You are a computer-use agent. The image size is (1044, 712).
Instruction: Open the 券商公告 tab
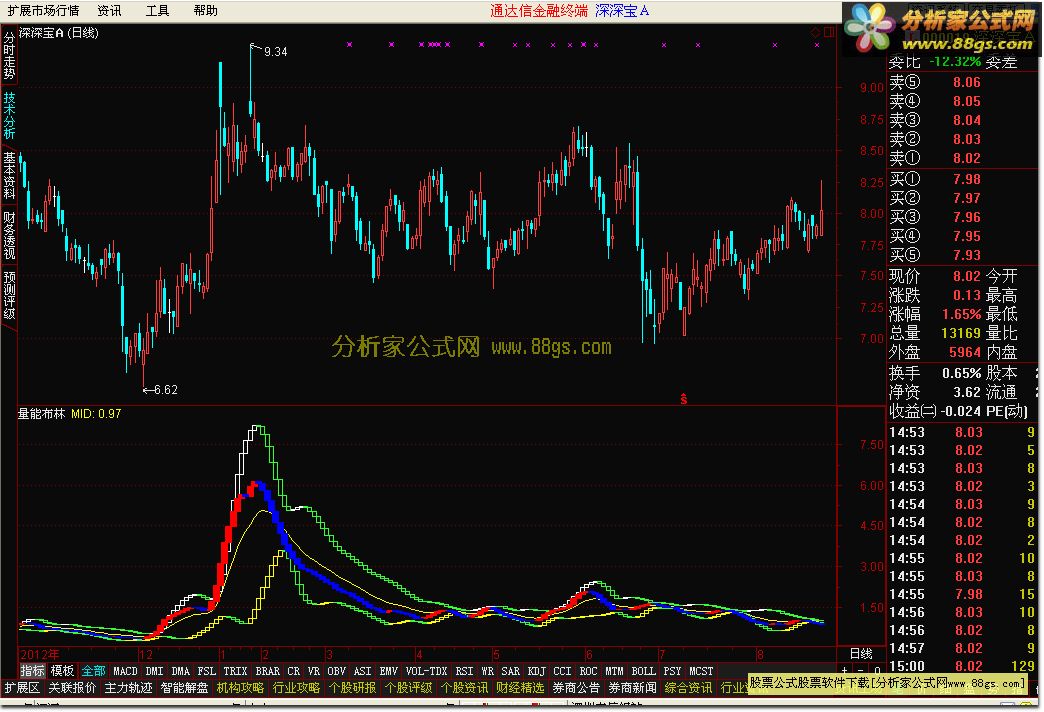(576, 687)
